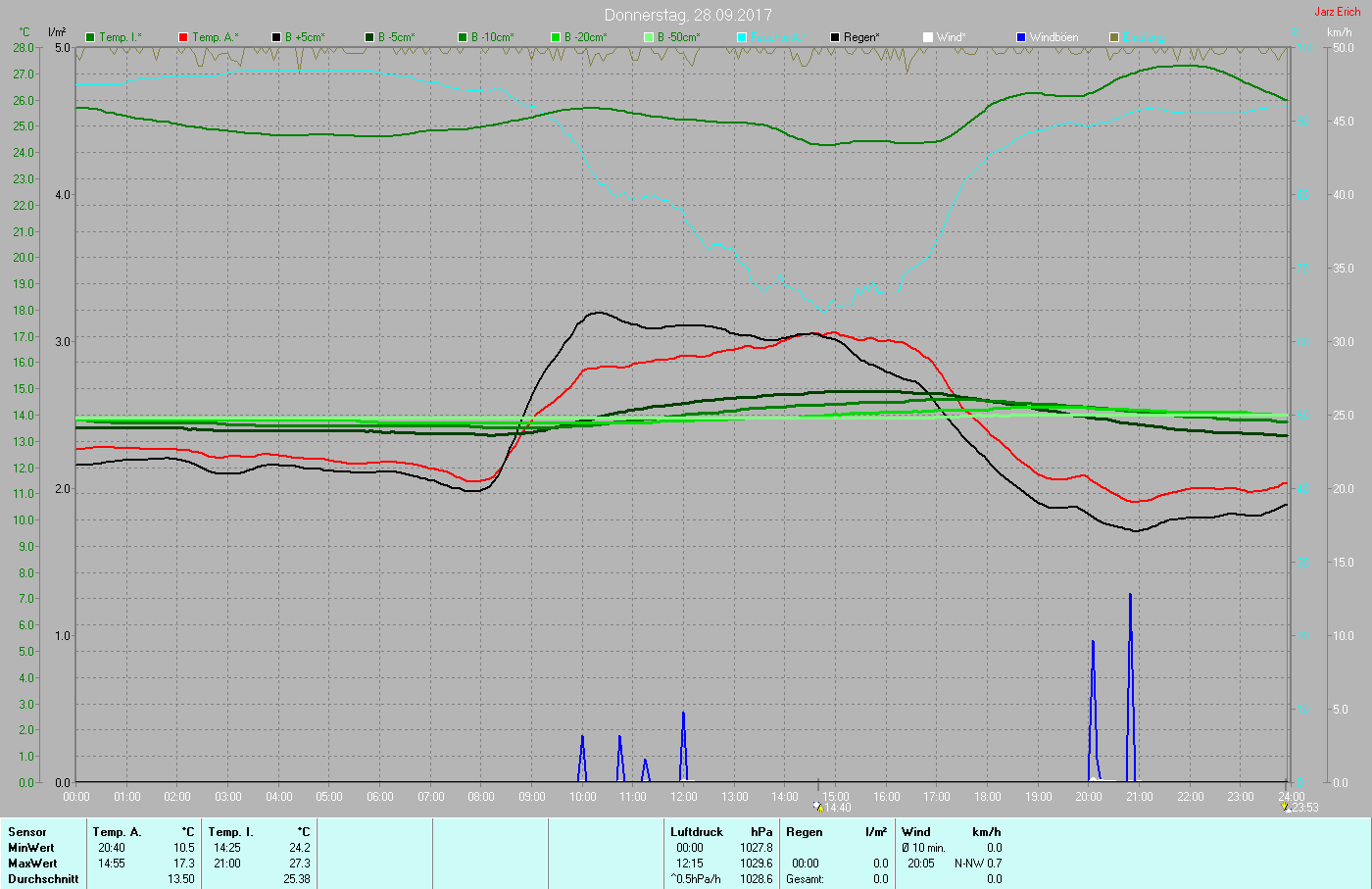This screenshot has width=1372, height=889.
Task: Toggle the cyan Feuchte A. legend marker
Action: tap(742, 37)
